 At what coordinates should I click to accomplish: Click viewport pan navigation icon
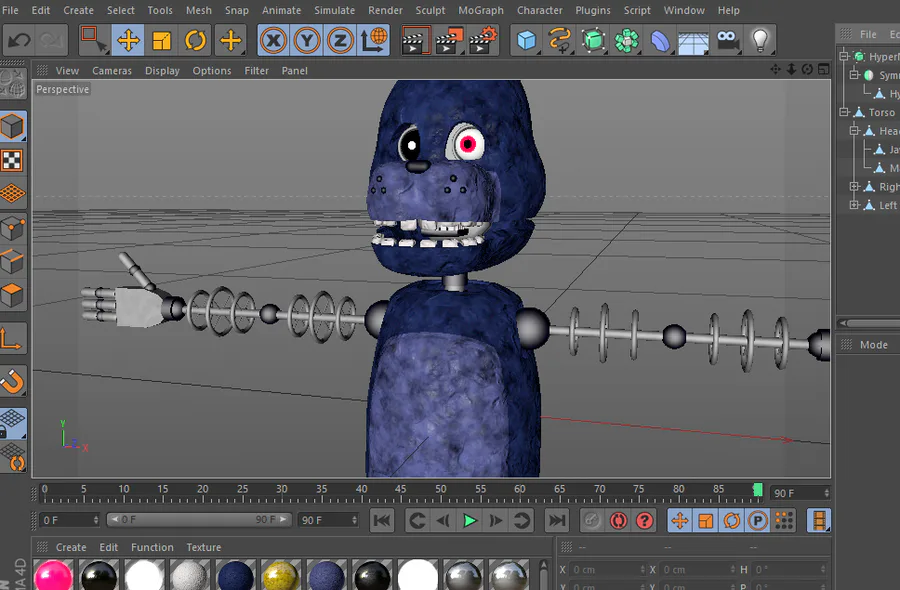click(x=775, y=69)
